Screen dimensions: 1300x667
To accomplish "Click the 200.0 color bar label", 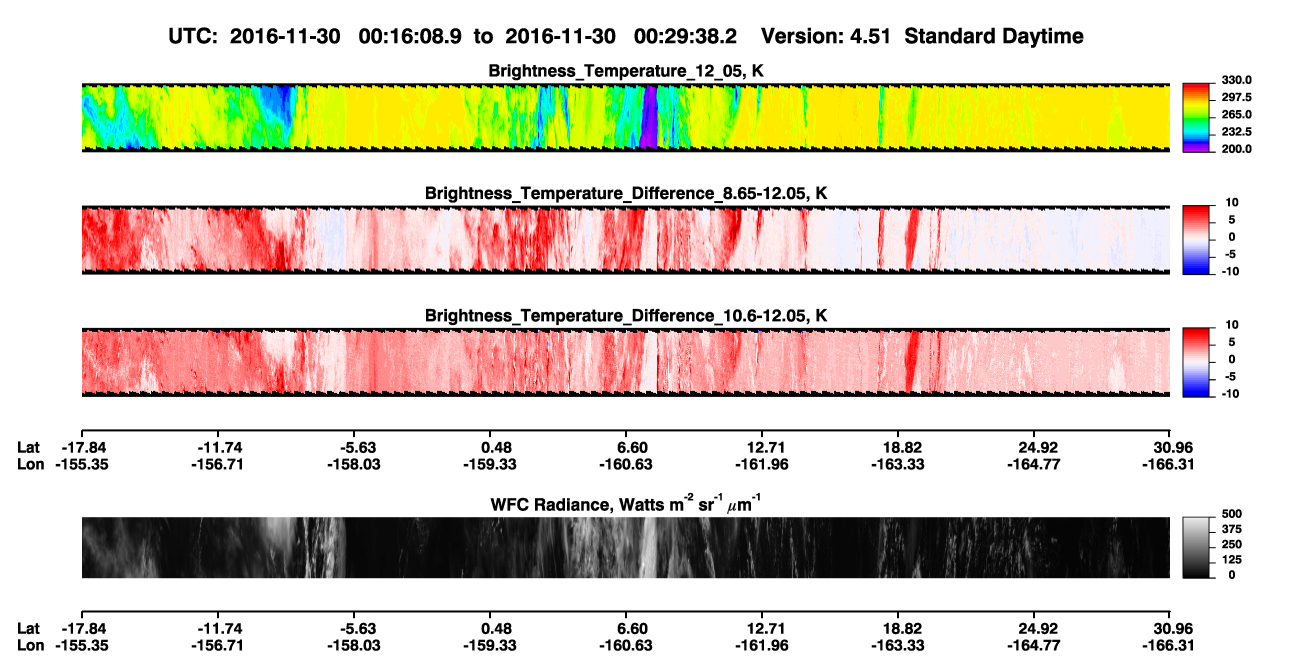I will point(1236,149).
